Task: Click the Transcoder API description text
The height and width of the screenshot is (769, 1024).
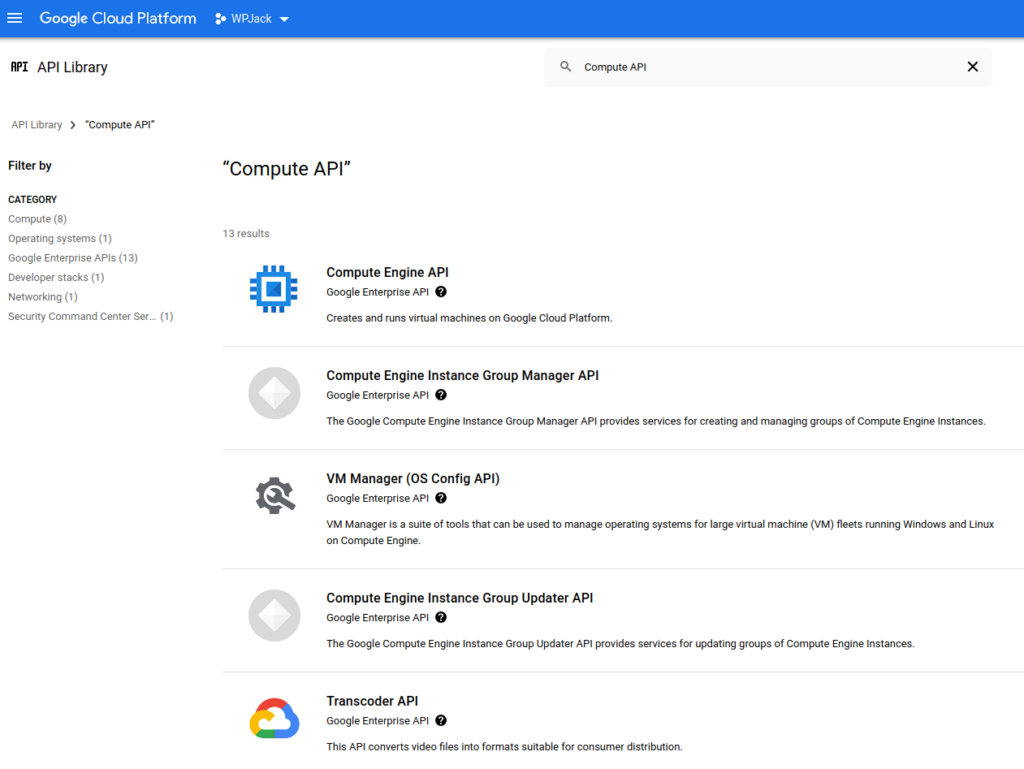Action: 504,747
